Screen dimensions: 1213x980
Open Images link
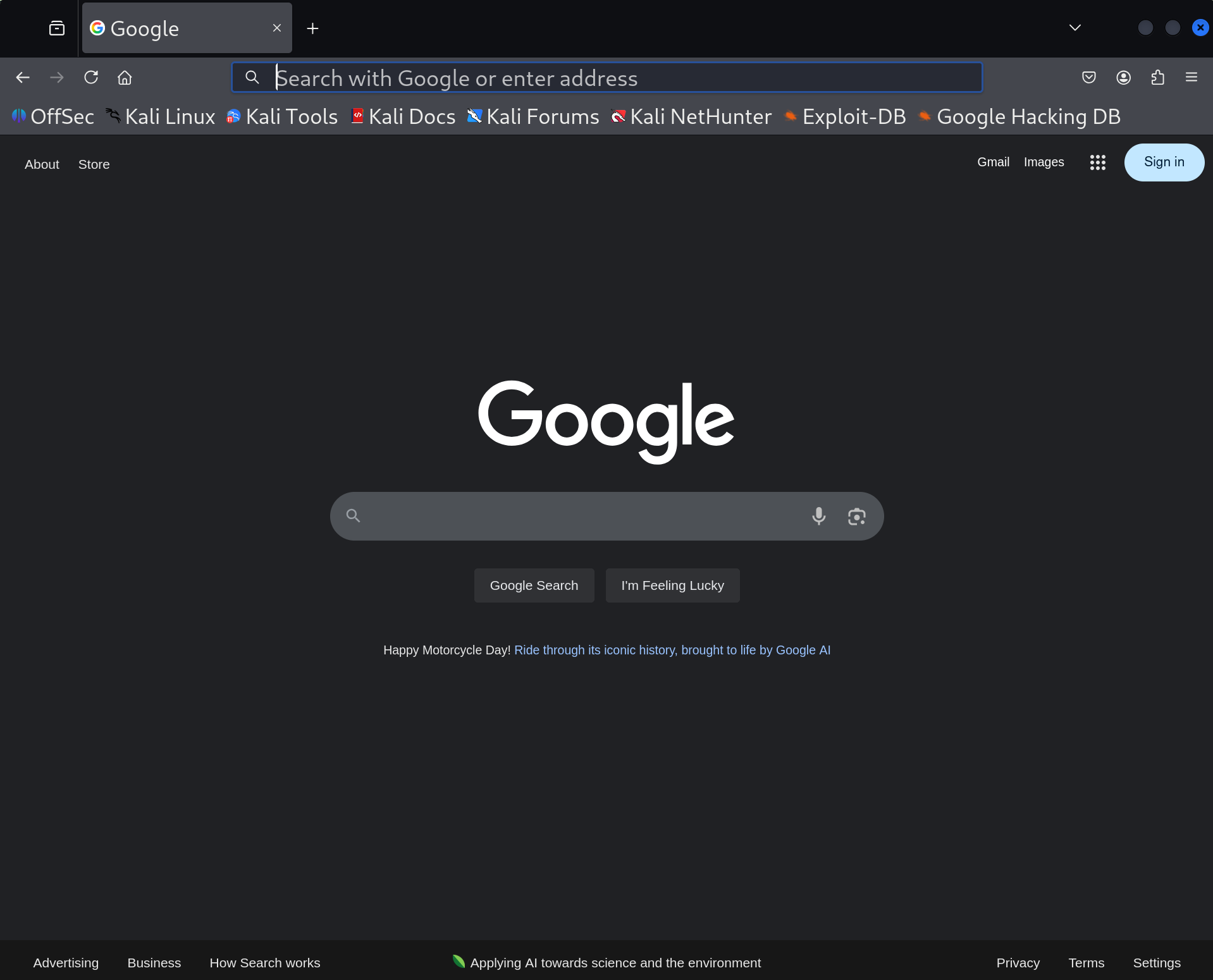point(1044,162)
